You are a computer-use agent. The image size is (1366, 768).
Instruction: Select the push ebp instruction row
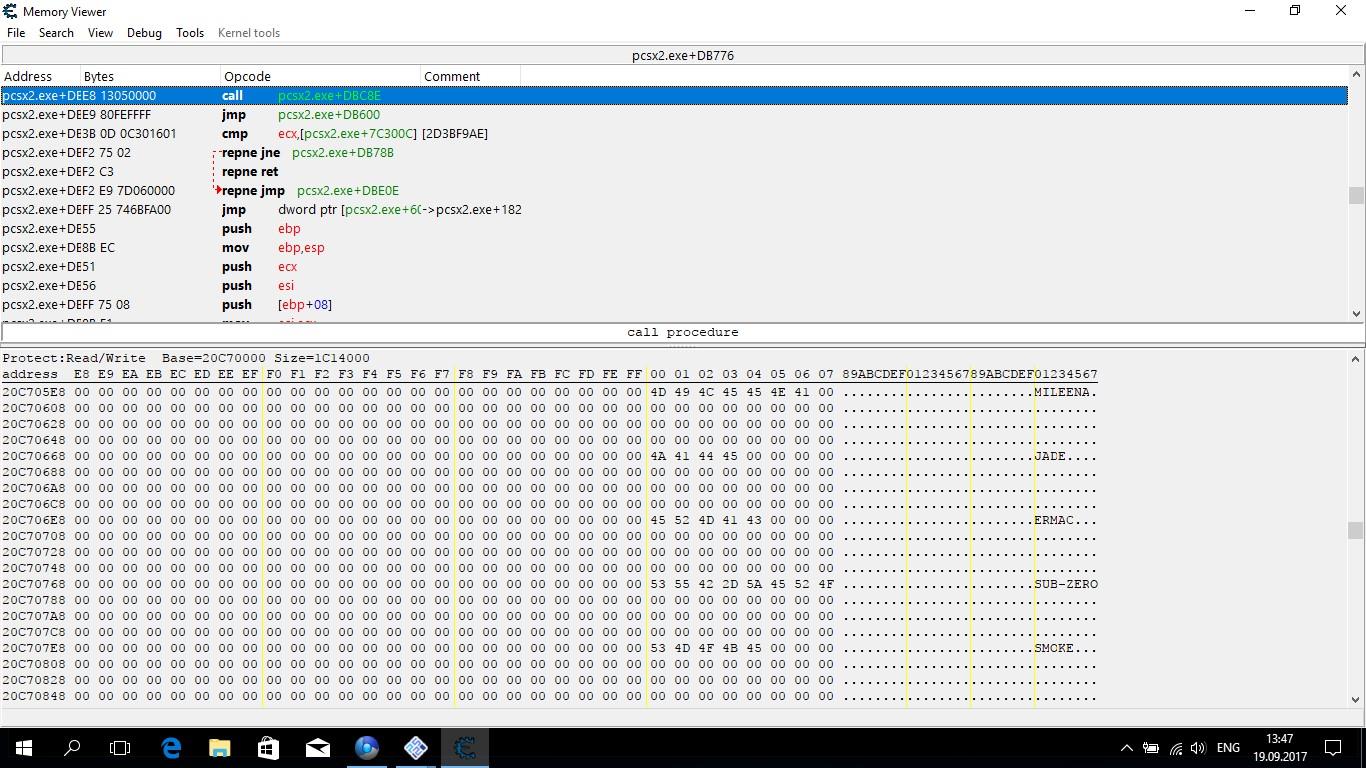pyautogui.click(x=674, y=229)
